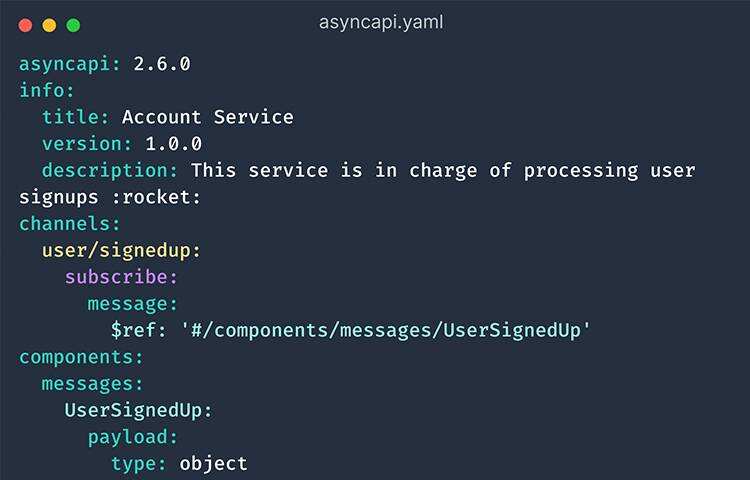Click the message key under subscribe
The width and height of the screenshot is (750, 480).
(x=131, y=303)
